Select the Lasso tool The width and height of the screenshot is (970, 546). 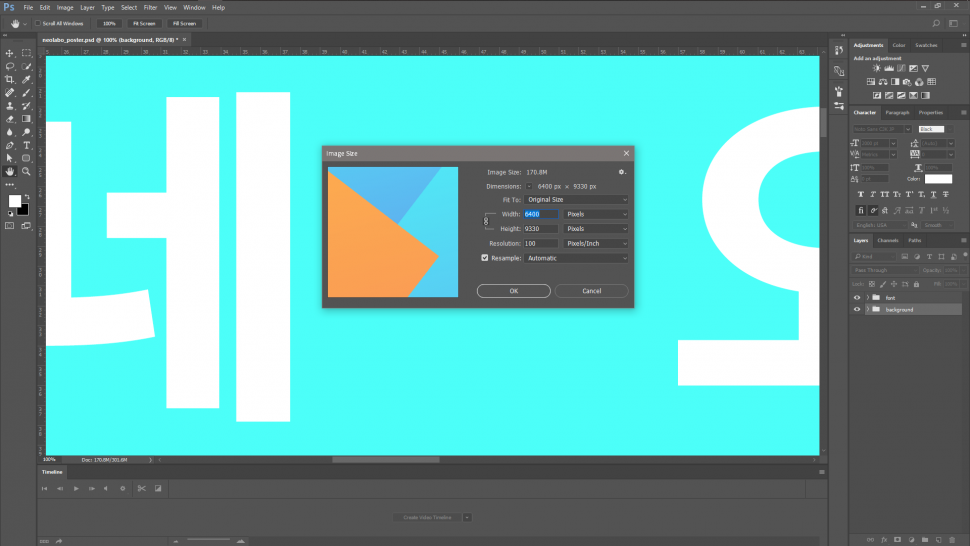9,66
